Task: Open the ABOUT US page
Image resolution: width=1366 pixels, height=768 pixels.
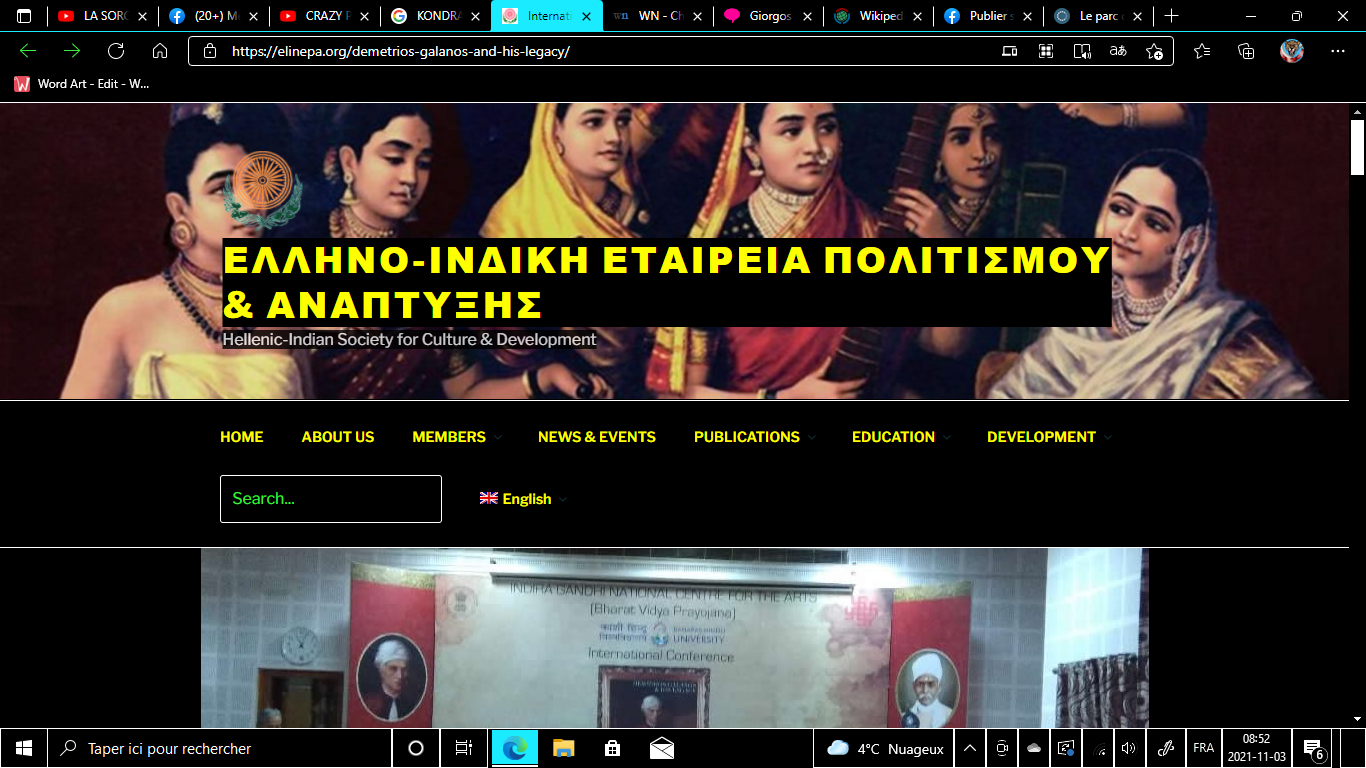Action: (x=338, y=437)
